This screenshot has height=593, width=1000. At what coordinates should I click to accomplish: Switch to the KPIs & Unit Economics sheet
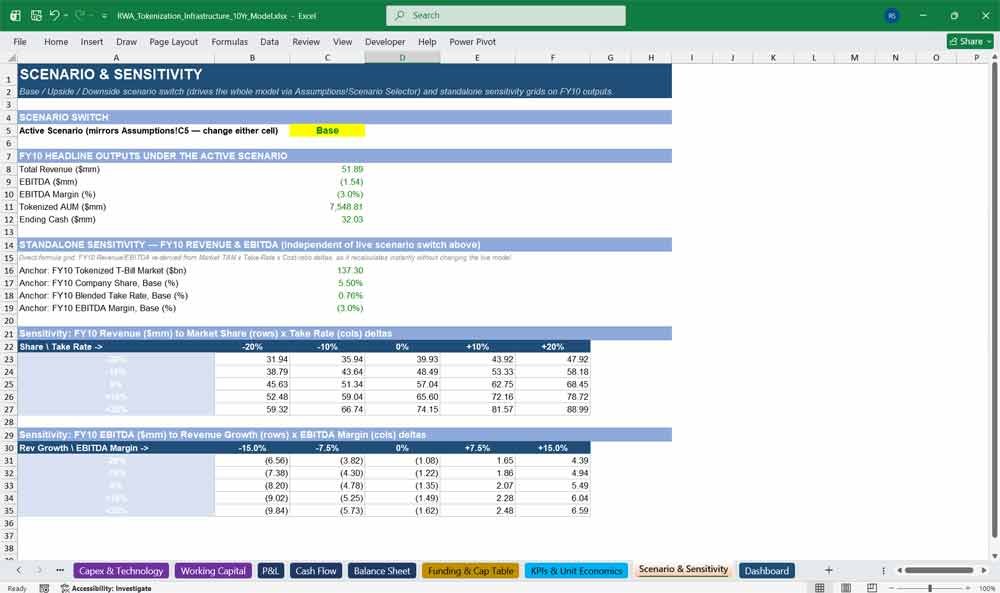click(577, 571)
